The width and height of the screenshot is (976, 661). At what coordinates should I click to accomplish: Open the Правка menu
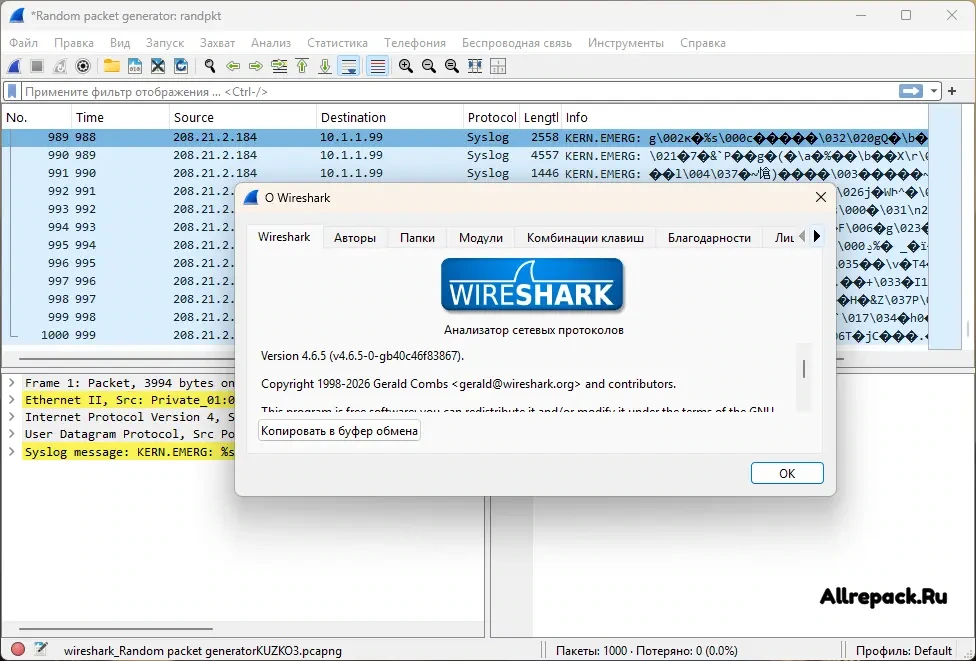coord(74,43)
